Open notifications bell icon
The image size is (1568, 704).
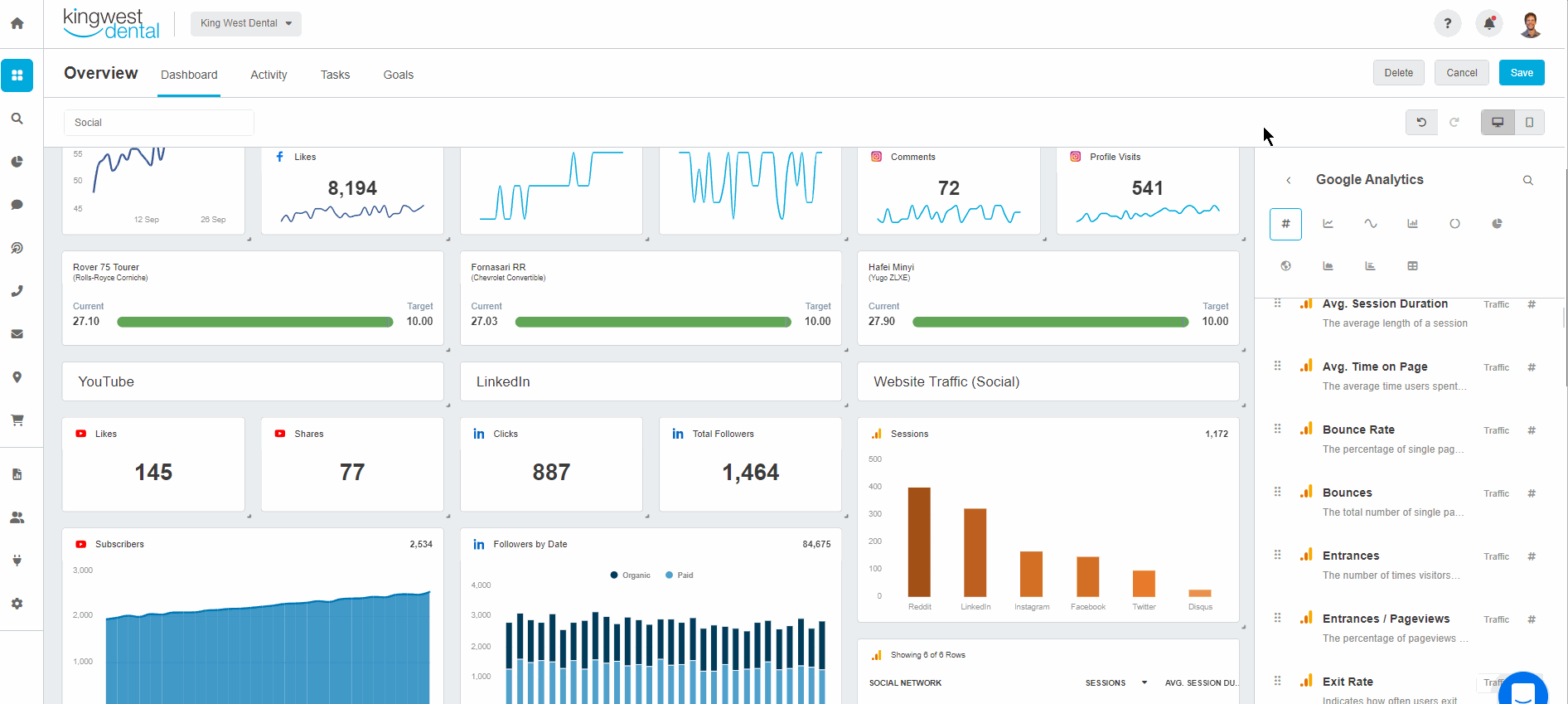pyautogui.click(x=1488, y=23)
